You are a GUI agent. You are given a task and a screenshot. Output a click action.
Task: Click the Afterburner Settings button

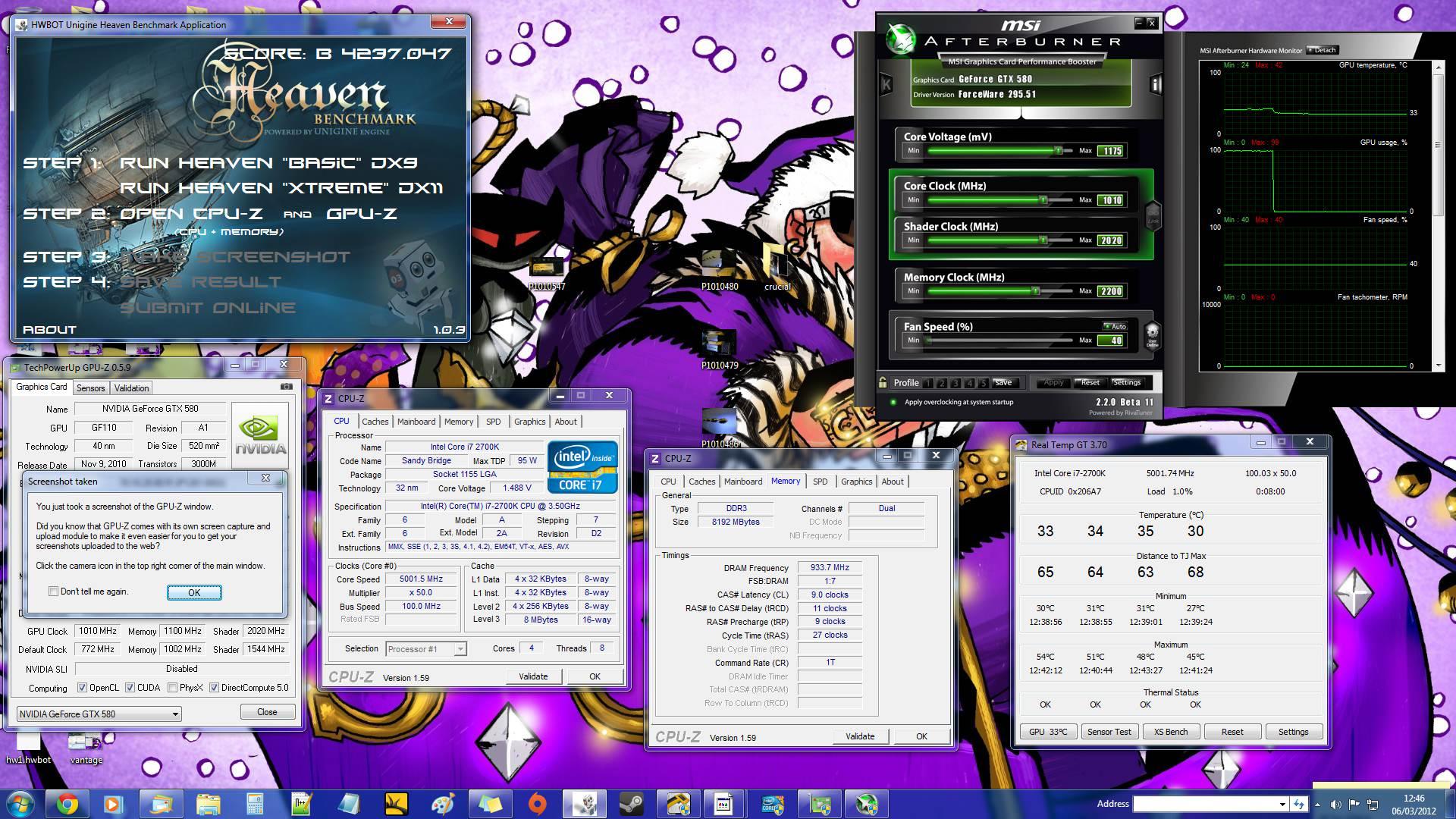pos(1127,382)
